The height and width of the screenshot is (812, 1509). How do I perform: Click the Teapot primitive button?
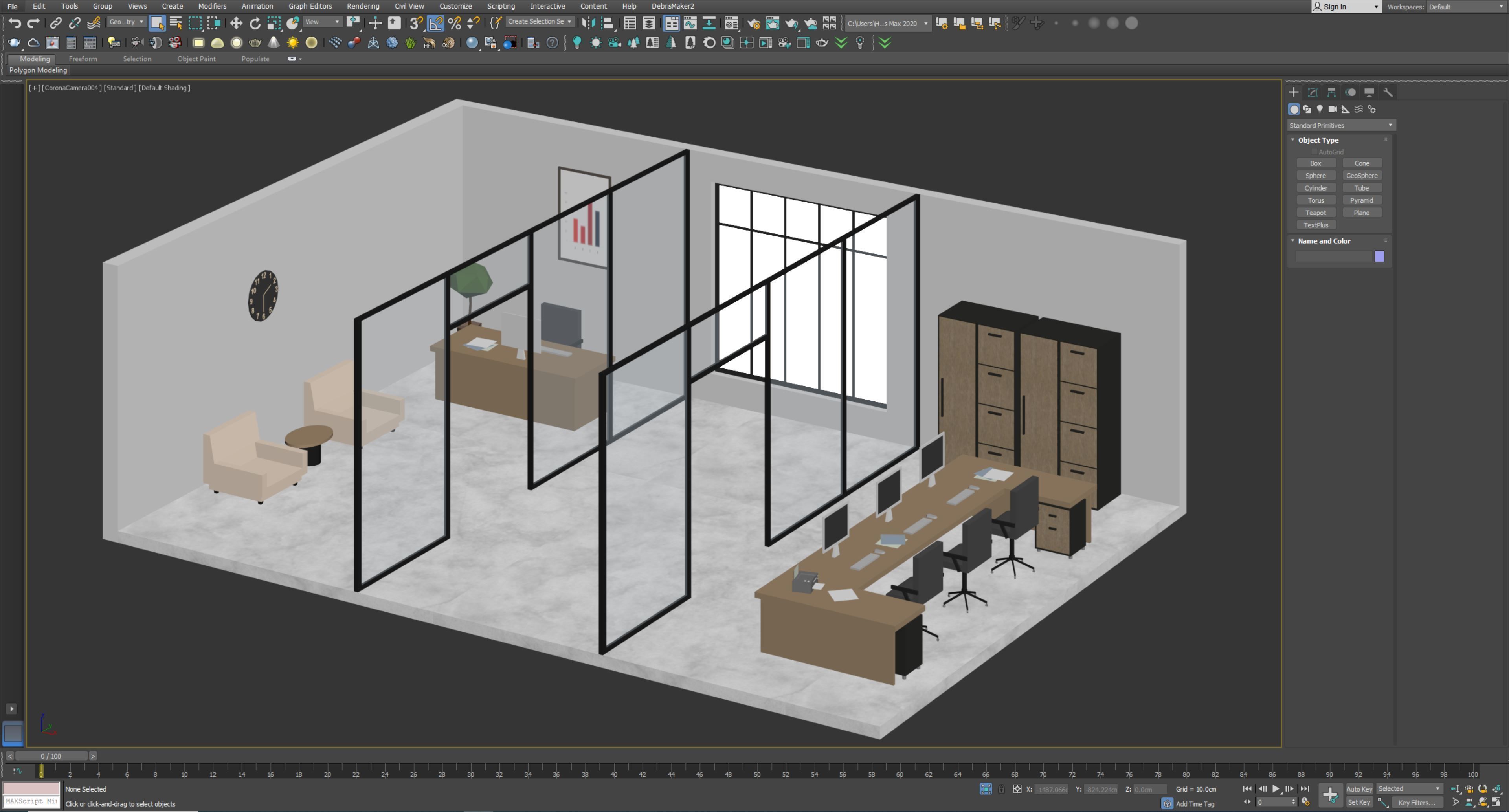[x=1316, y=213]
